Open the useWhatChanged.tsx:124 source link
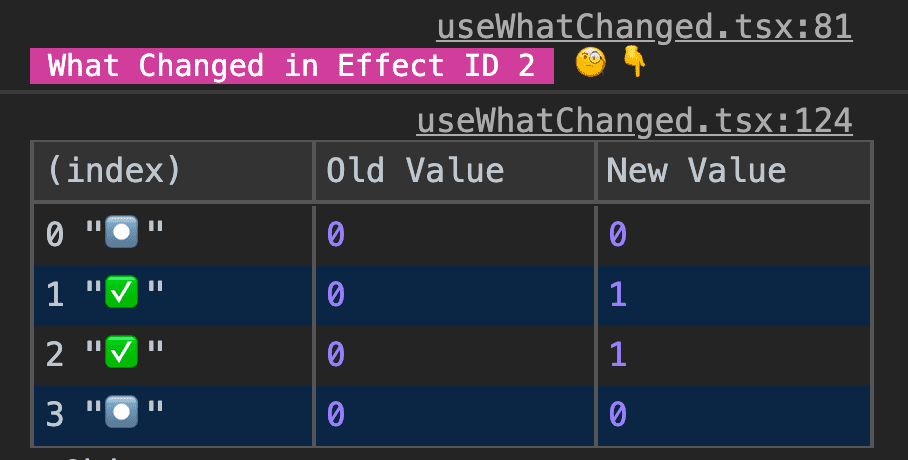 (x=634, y=121)
